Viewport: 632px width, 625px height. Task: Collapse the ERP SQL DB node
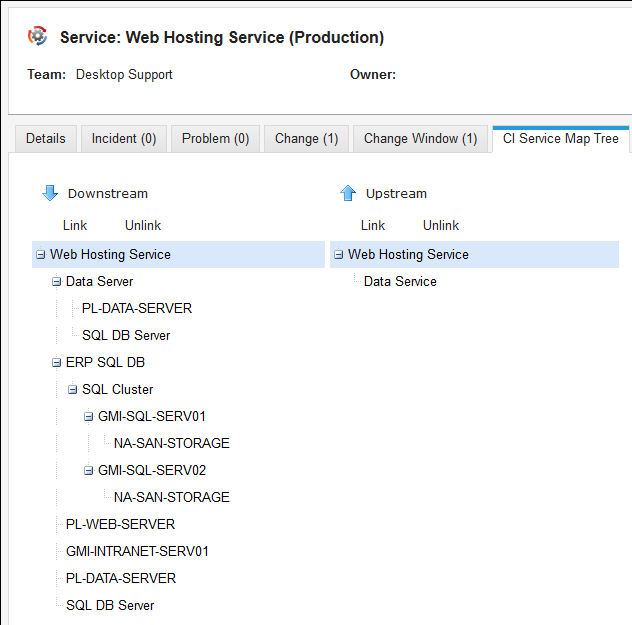point(57,363)
